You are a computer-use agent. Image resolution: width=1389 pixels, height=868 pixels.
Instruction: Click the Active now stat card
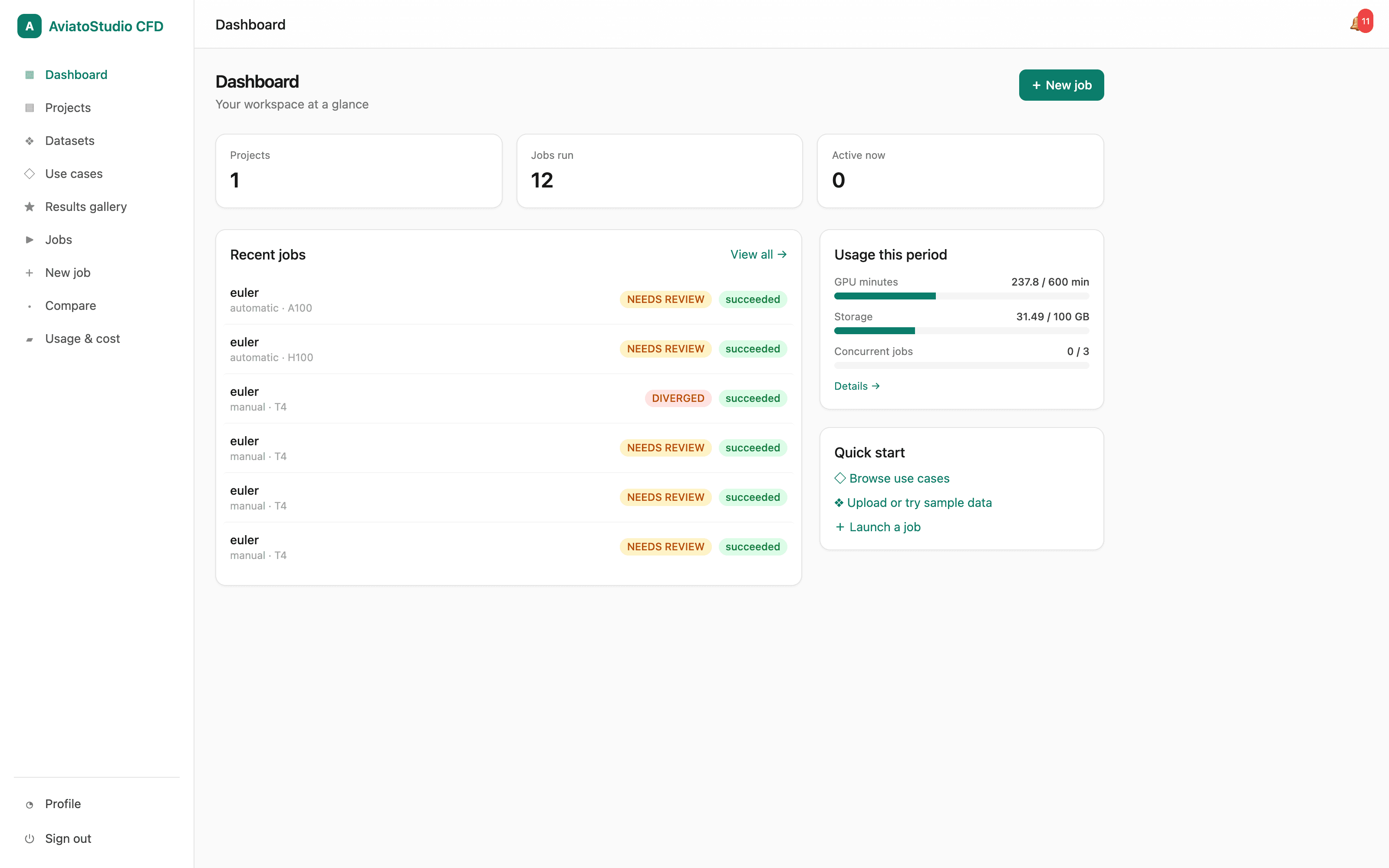pos(960,171)
